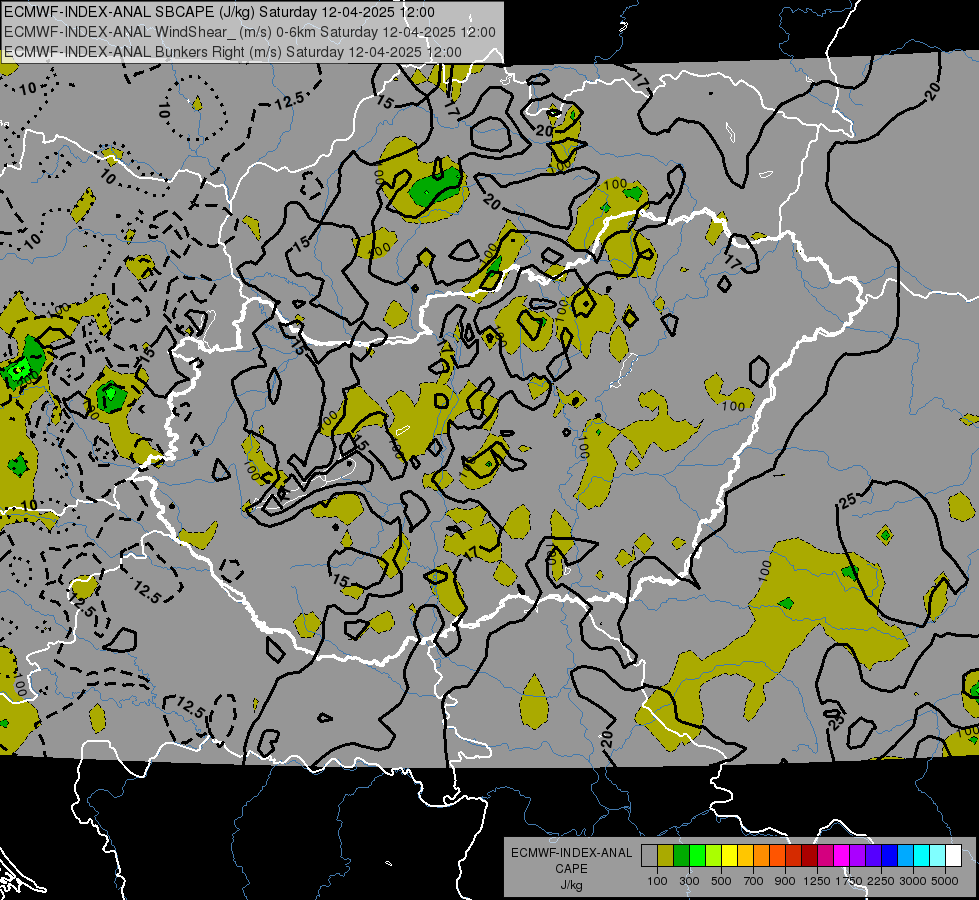Click the 3000 value on legend scale
Viewport: 979px width, 900px height.
point(913,881)
